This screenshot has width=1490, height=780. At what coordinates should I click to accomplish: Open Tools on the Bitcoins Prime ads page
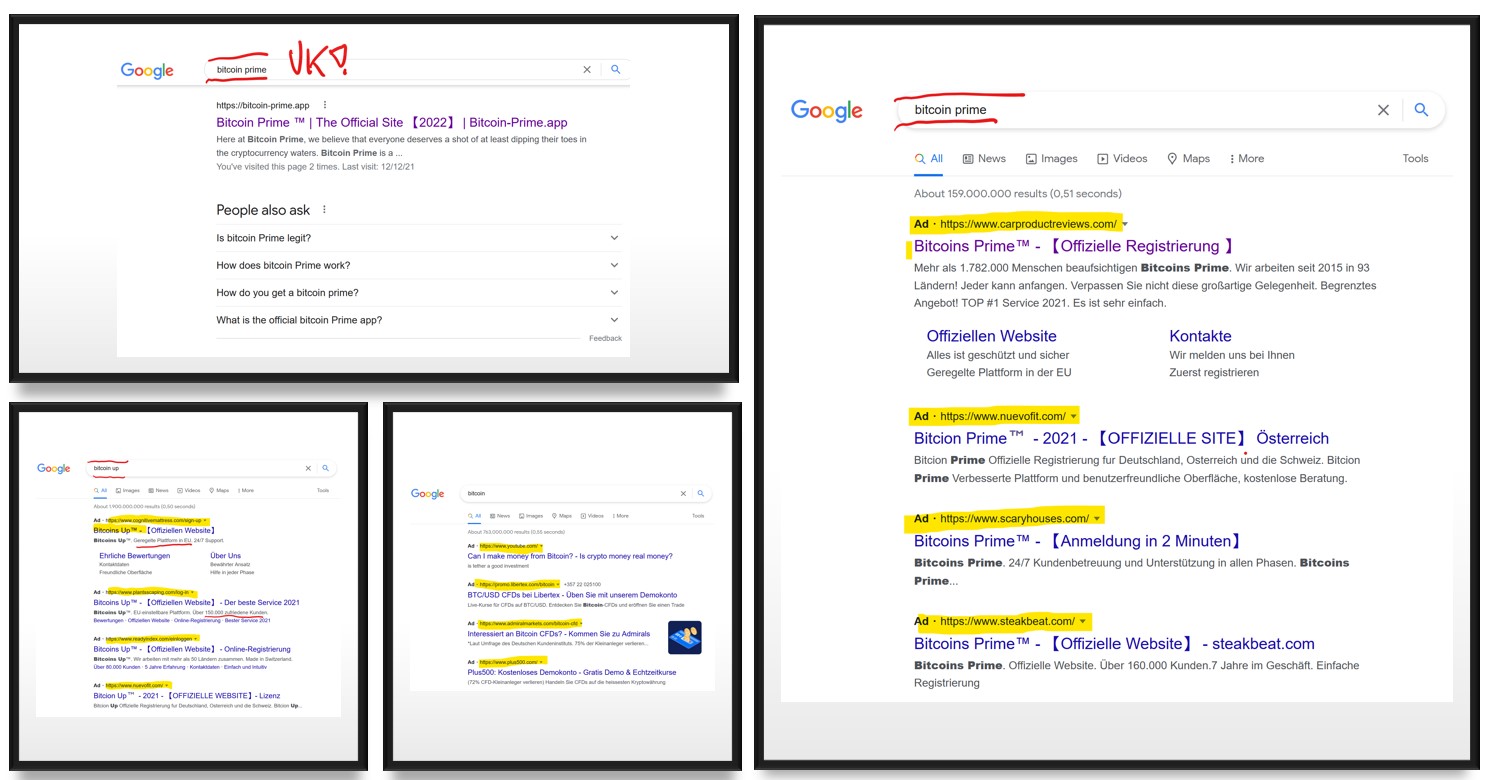[x=1415, y=158]
